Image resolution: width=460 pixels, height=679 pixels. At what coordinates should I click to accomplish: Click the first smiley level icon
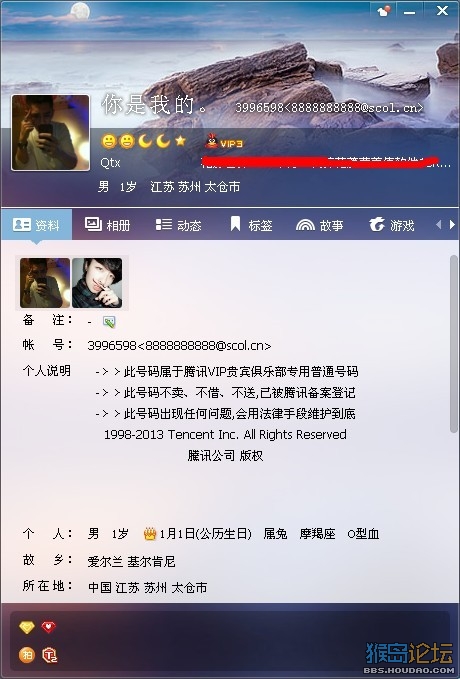tap(109, 141)
